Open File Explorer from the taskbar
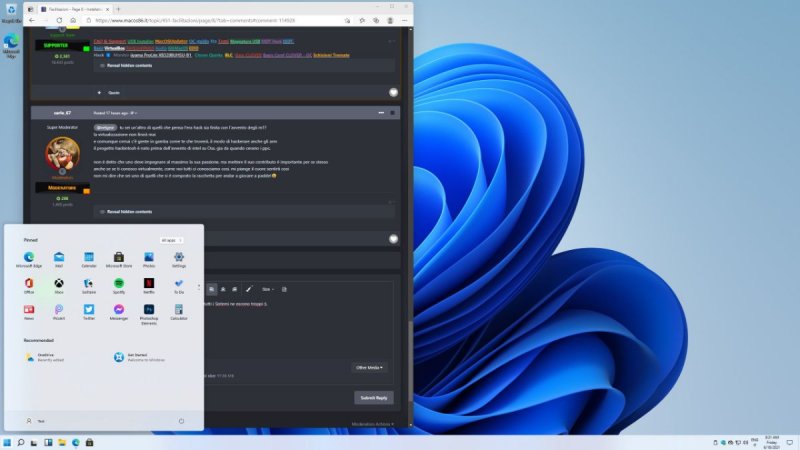The height and width of the screenshot is (450, 800). (62, 442)
